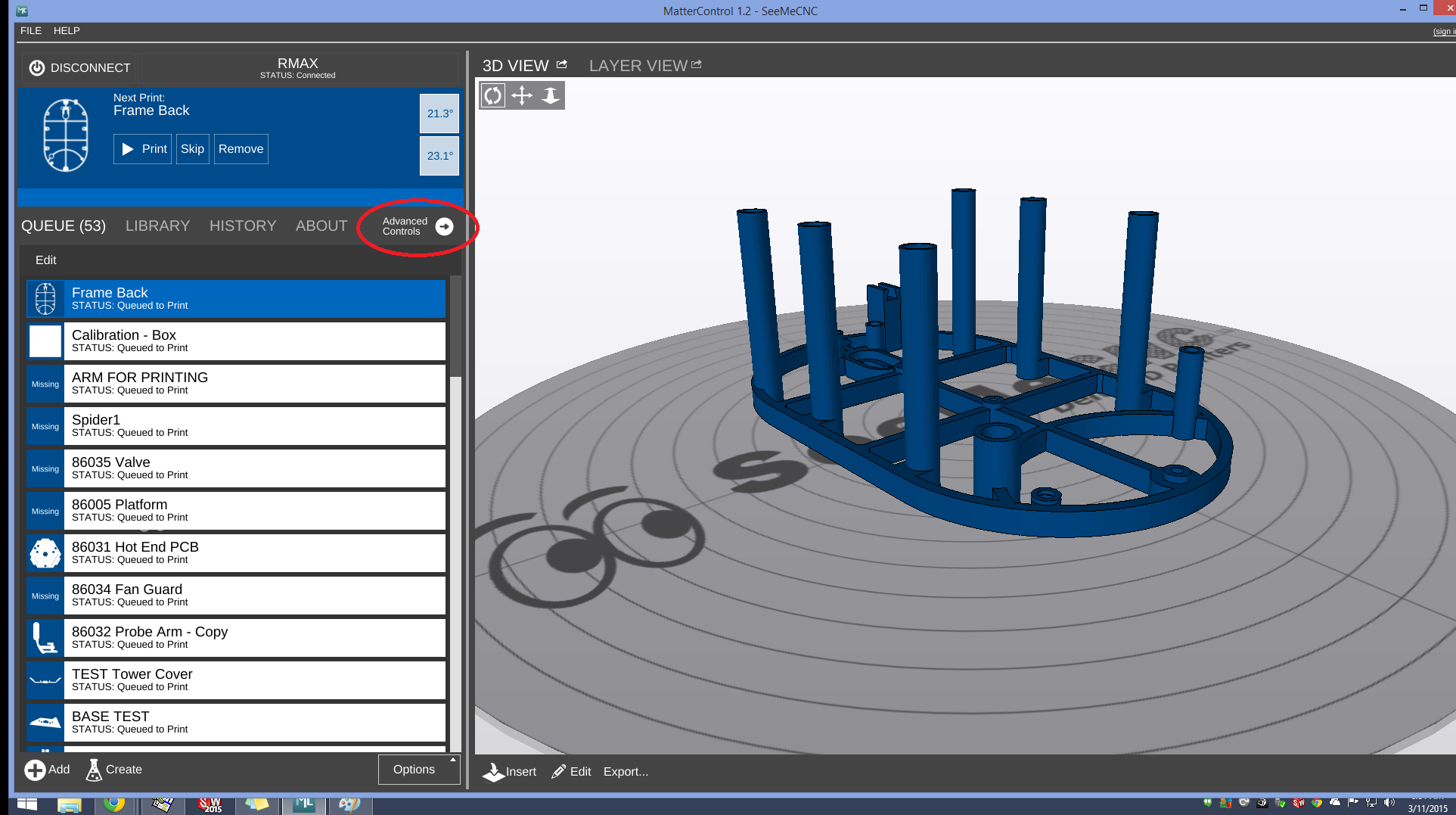Viewport: 1456px width, 815px height.
Task: Select the Pan/translate view tool
Action: click(x=522, y=96)
